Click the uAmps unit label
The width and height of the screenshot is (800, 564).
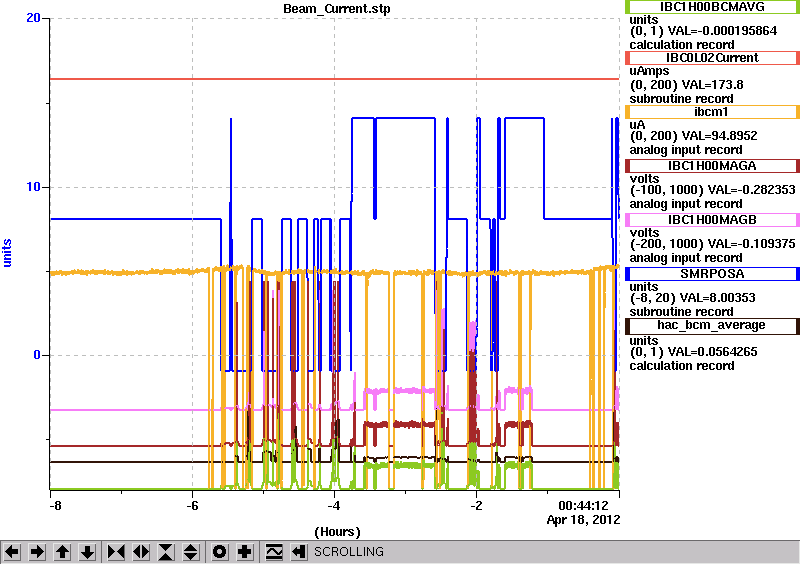[x=649, y=71]
